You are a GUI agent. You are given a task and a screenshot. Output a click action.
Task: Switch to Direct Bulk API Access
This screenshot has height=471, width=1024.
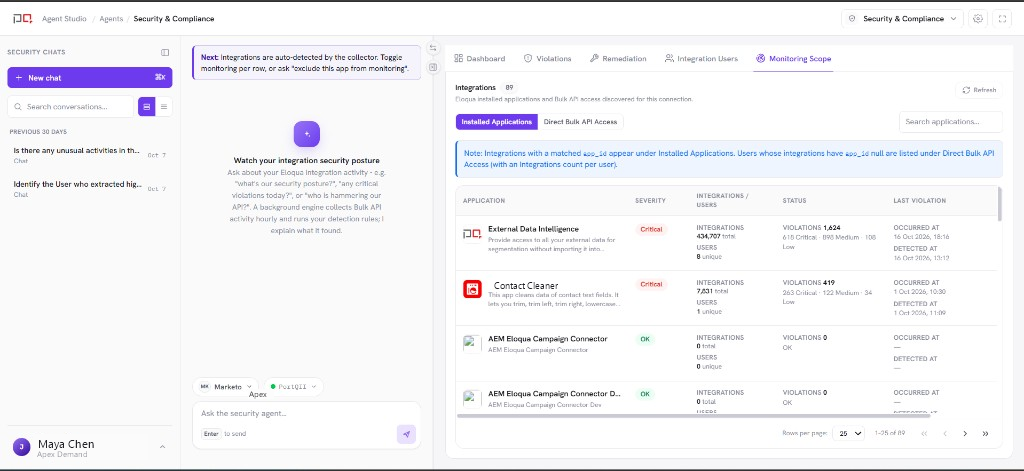(x=581, y=122)
